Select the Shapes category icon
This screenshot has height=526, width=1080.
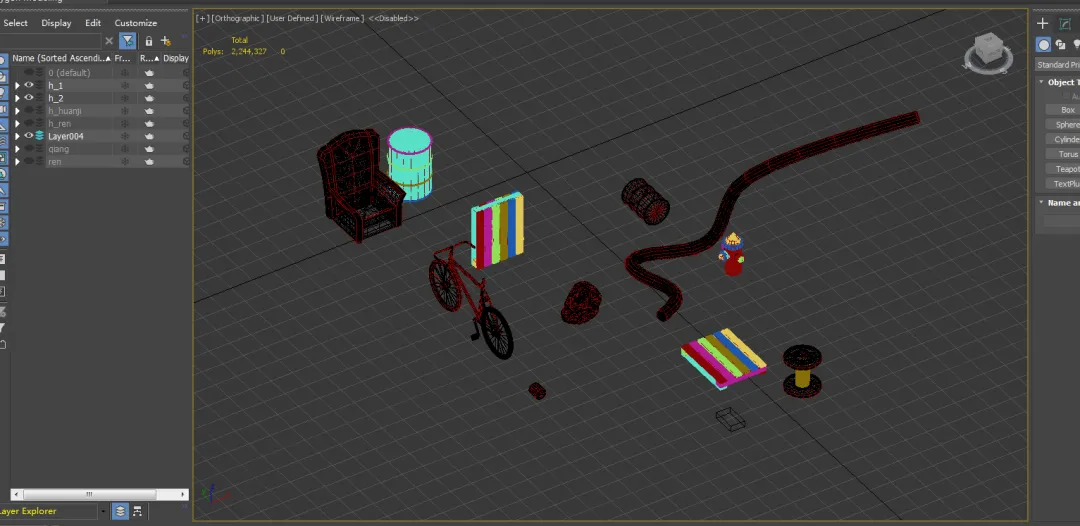(x=1060, y=45)
